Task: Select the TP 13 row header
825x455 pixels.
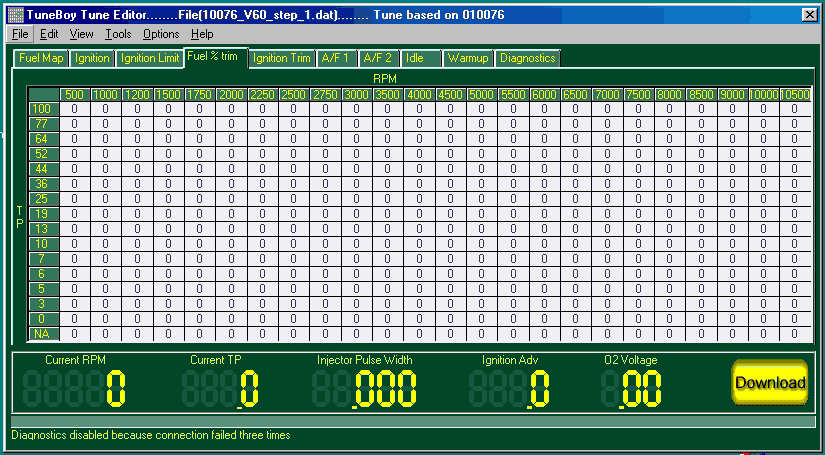Action: [x=43, y=229]
